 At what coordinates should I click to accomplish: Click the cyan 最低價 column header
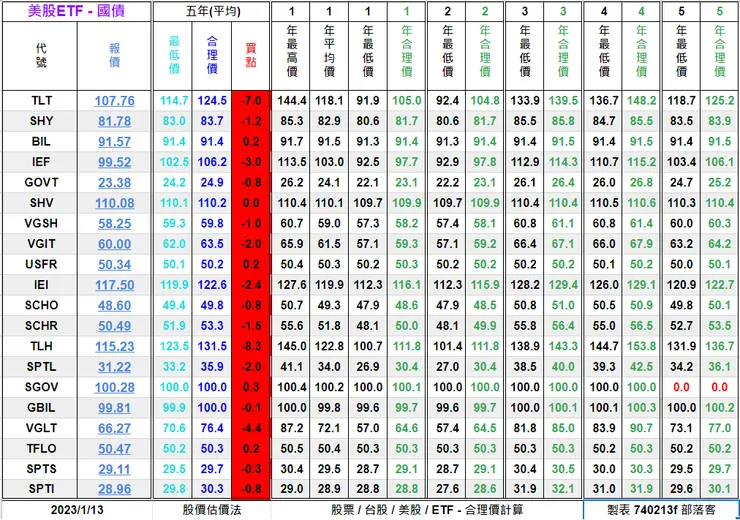coord(174,56)
